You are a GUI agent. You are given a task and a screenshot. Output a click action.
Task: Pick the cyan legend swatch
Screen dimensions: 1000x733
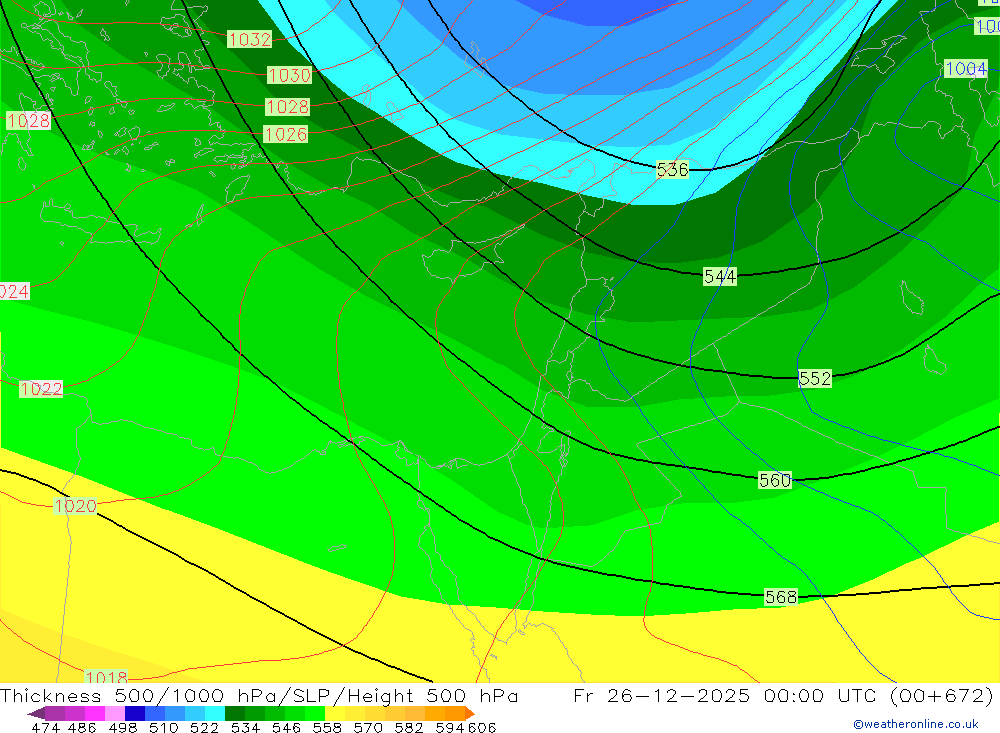pyautogui.click(x=215, y=713)
